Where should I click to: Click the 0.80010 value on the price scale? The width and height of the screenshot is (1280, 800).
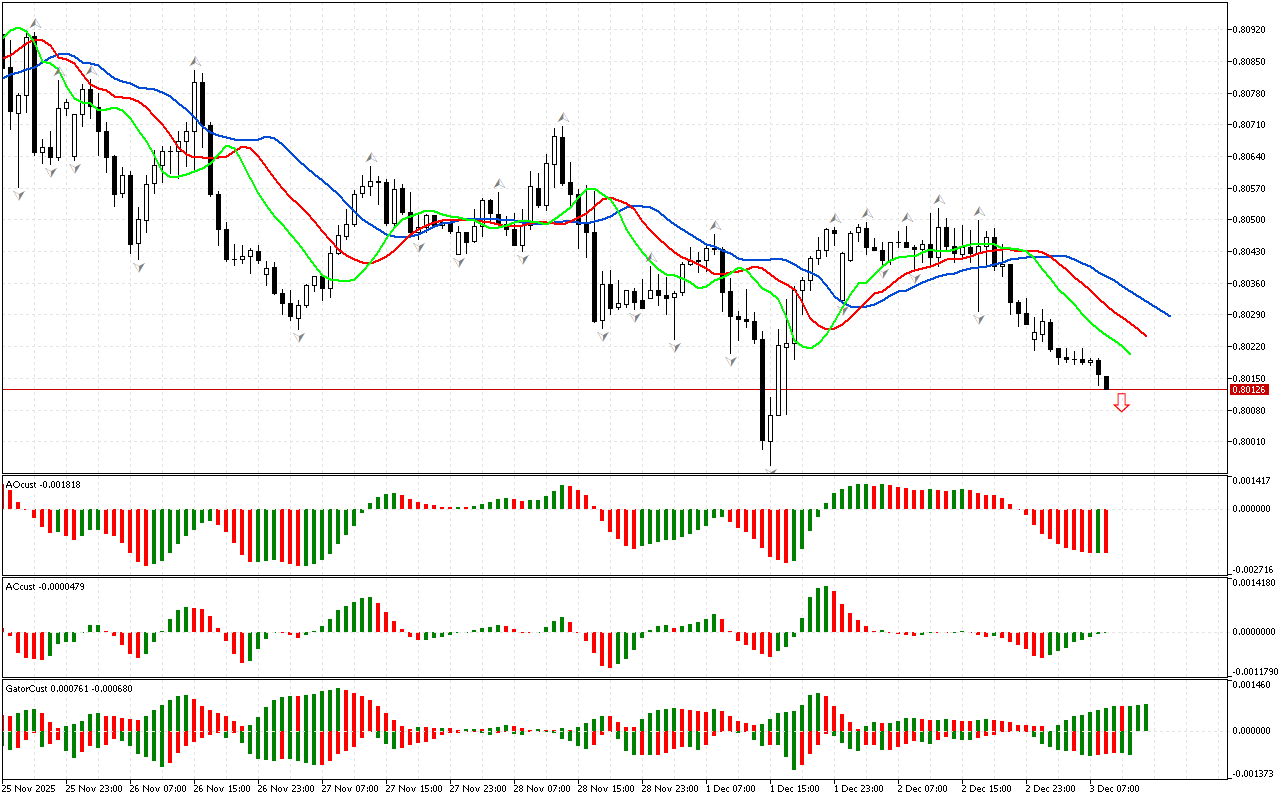1250,442
